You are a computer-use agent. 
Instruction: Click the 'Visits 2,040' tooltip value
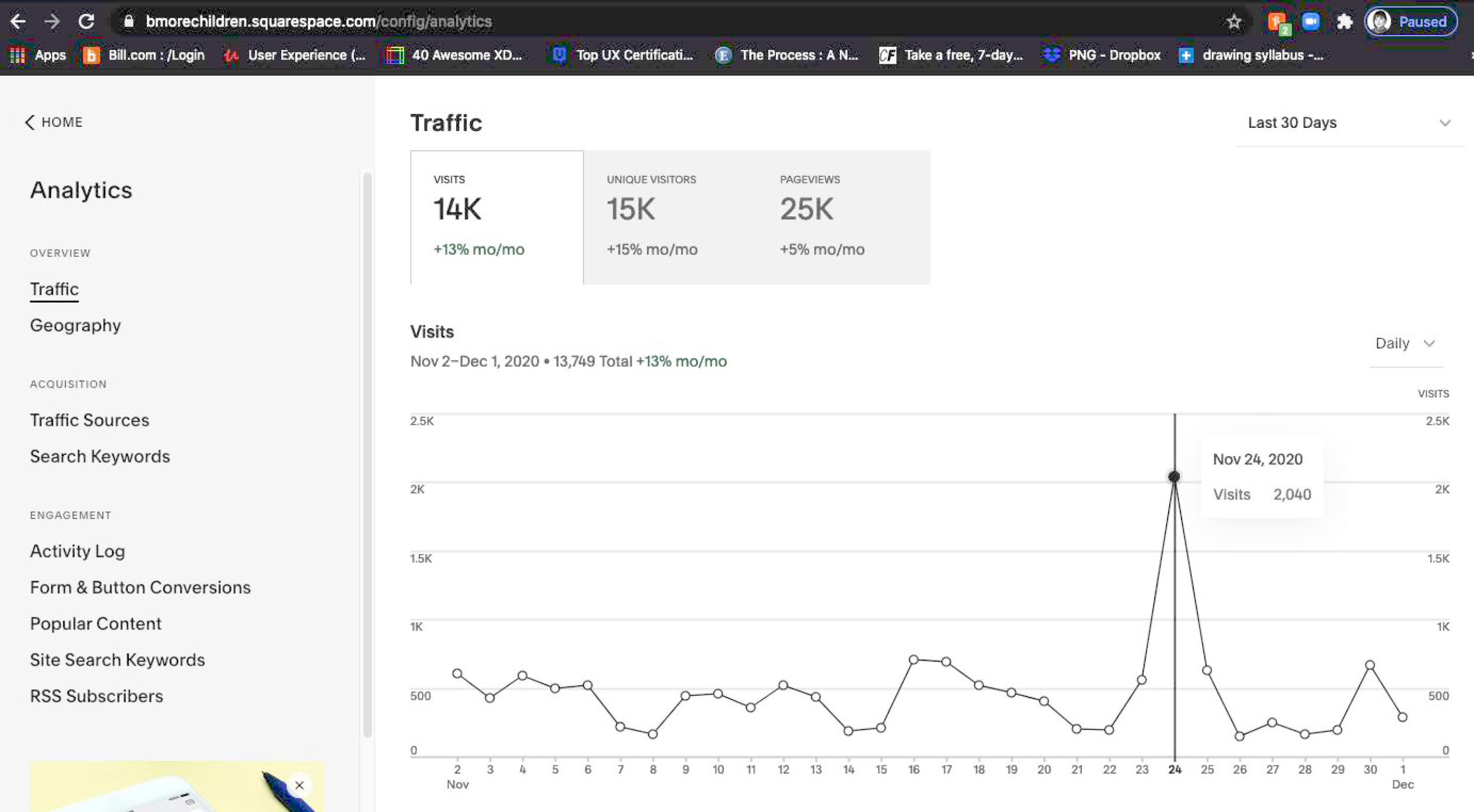click(1262, 494)
